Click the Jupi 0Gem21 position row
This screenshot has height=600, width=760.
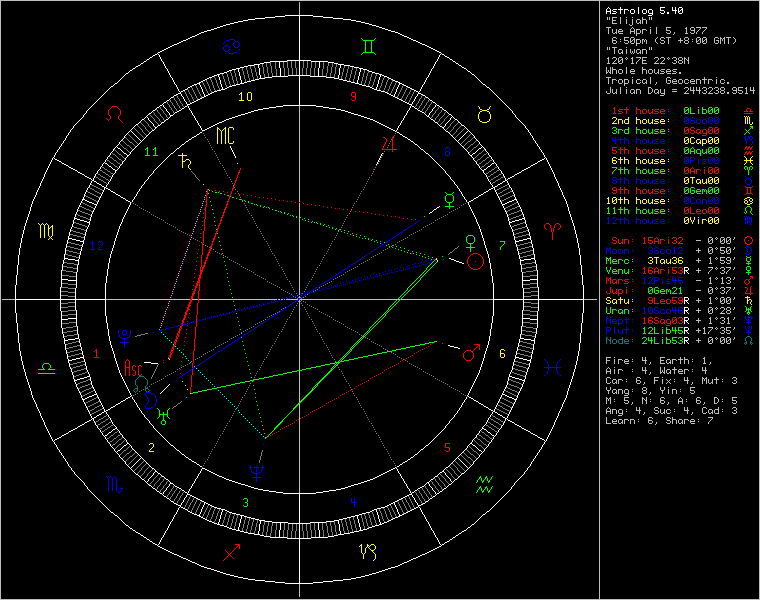pyautogui.click(x=679, y=291)
